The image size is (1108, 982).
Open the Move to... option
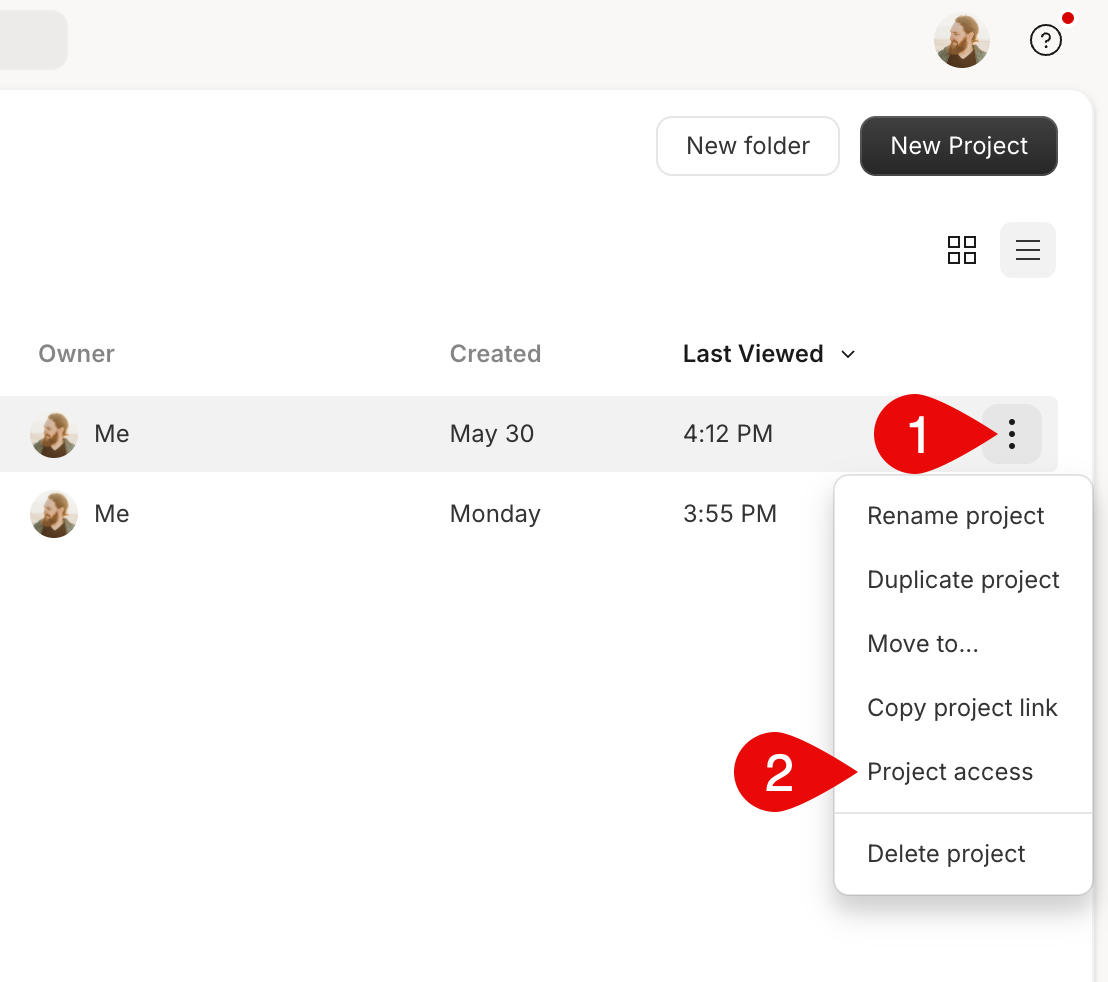point(922,644)
